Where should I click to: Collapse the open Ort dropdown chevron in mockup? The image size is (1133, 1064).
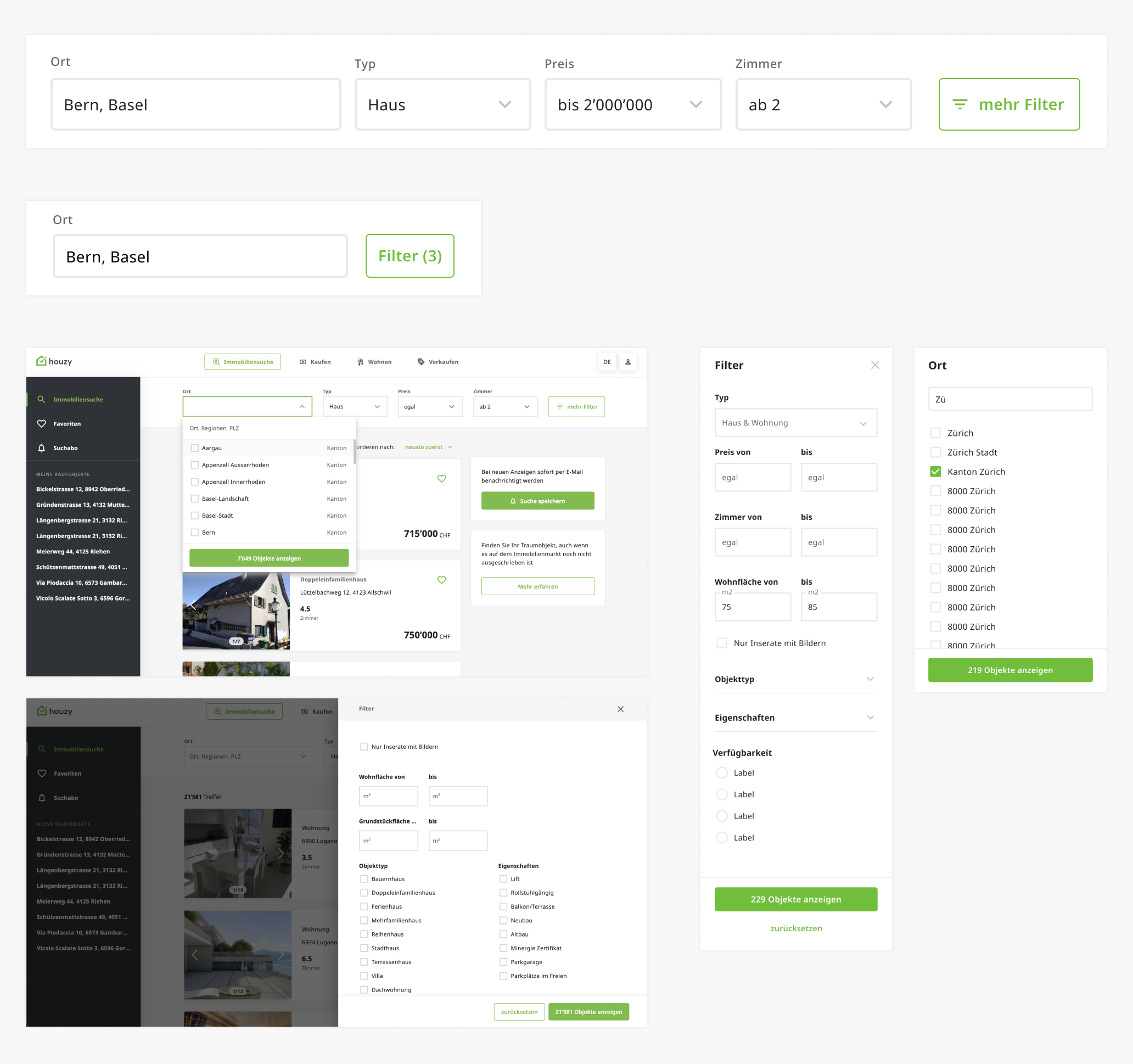(x=302, y=407)
